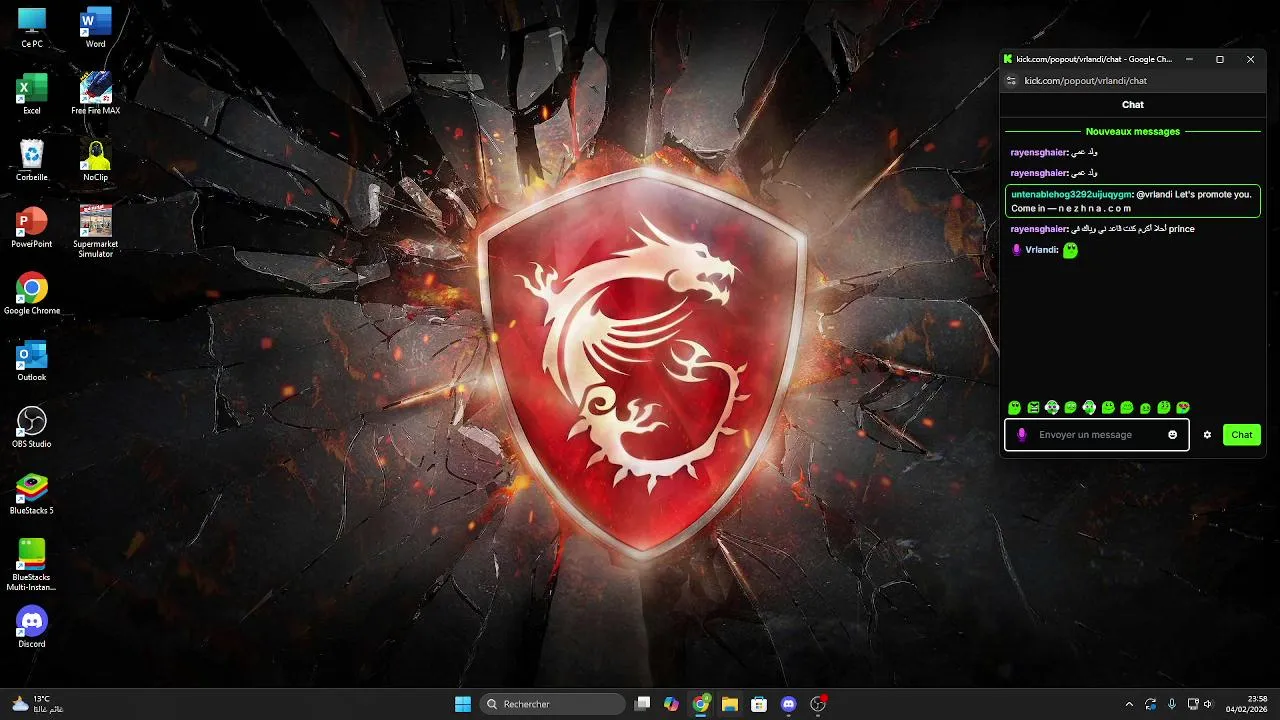Click the microphone tray icon

1172,704
